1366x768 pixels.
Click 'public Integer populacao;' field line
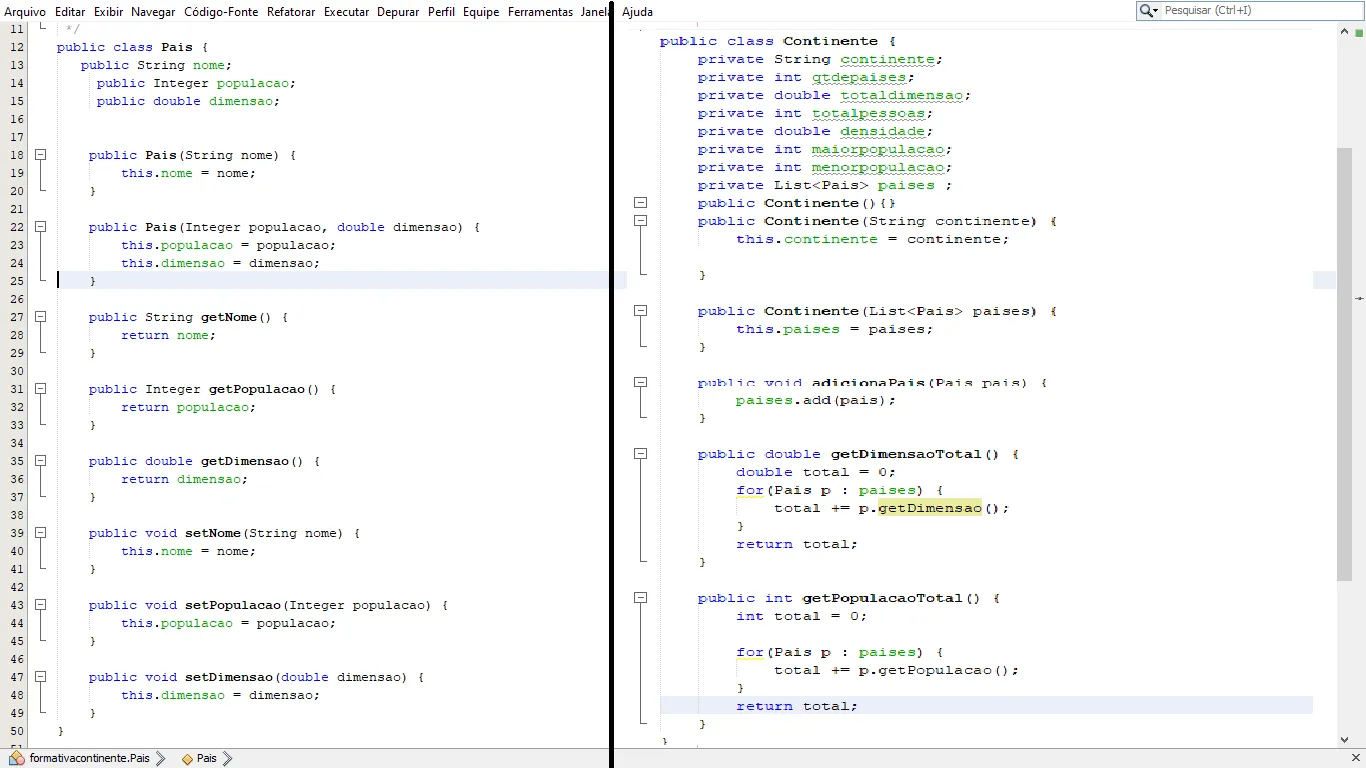196,83
